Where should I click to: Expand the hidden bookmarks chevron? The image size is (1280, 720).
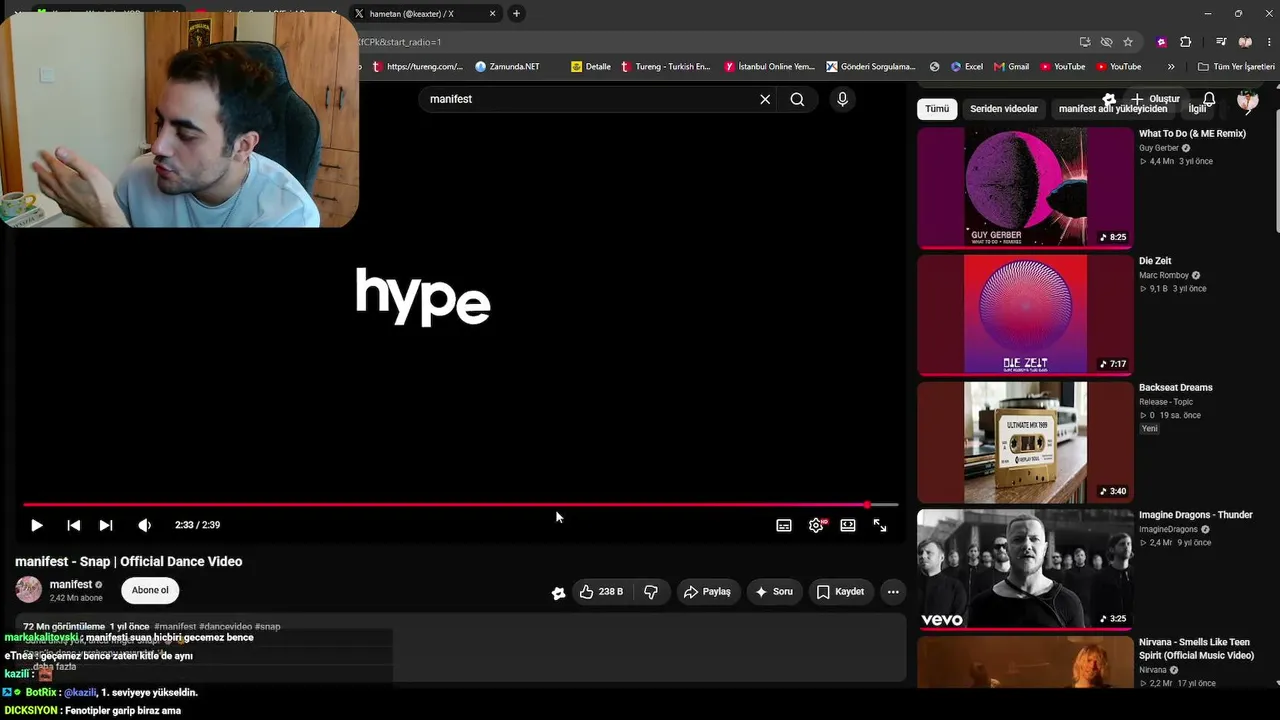click(x=1171, y=67)
